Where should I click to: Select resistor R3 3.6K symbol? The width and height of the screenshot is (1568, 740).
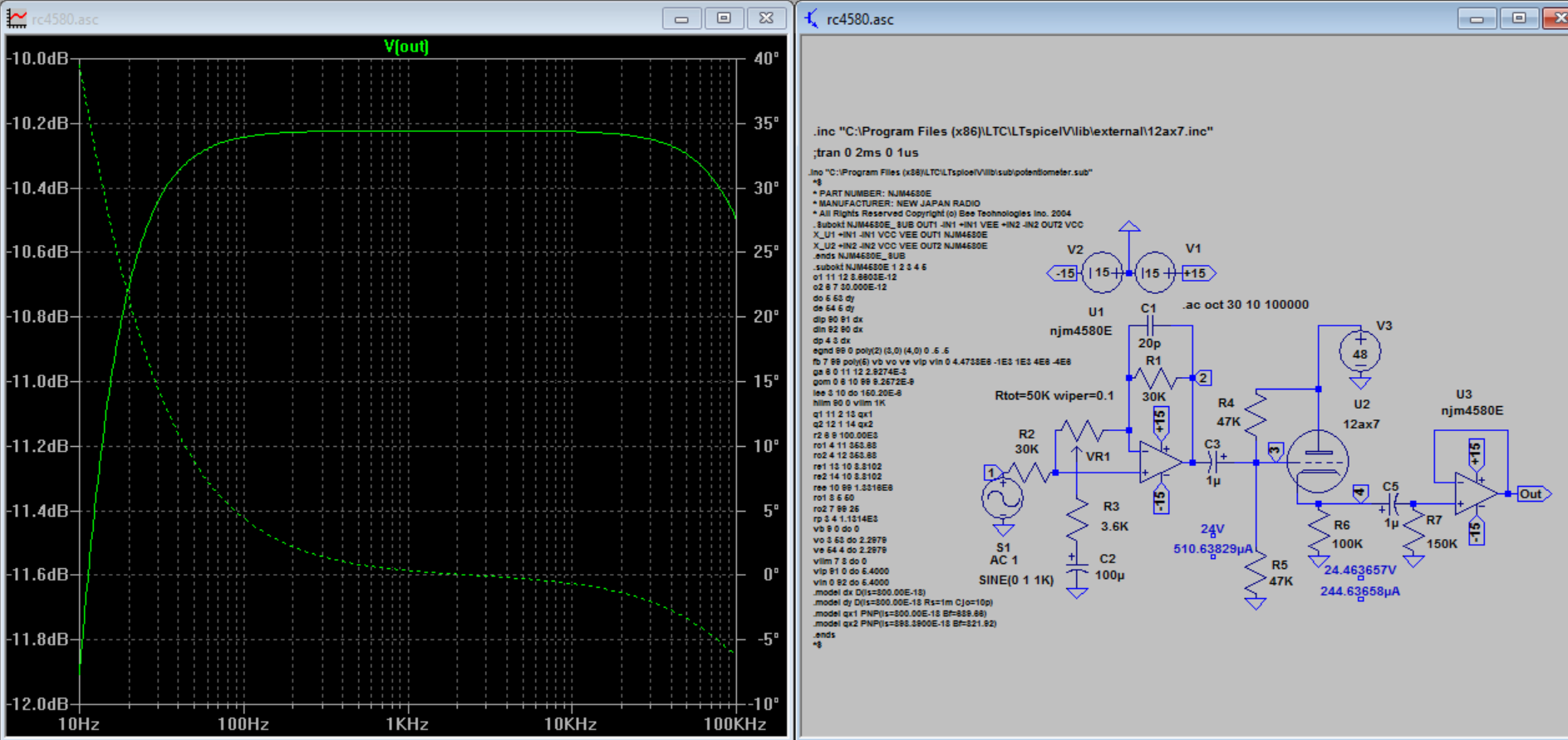[1077, 520]
